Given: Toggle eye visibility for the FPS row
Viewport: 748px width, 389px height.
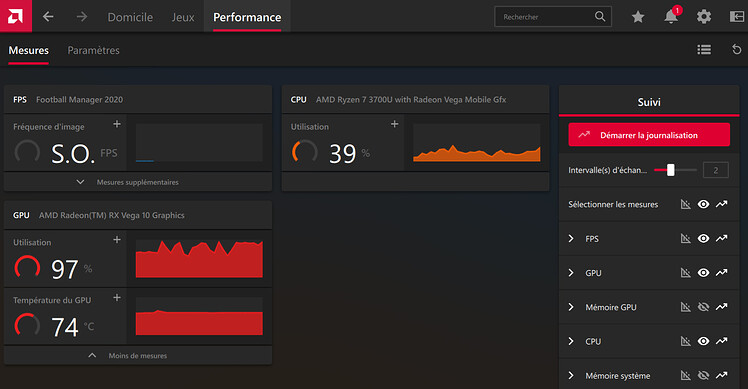Looking at the screenshot, I should tap(703, 238).
